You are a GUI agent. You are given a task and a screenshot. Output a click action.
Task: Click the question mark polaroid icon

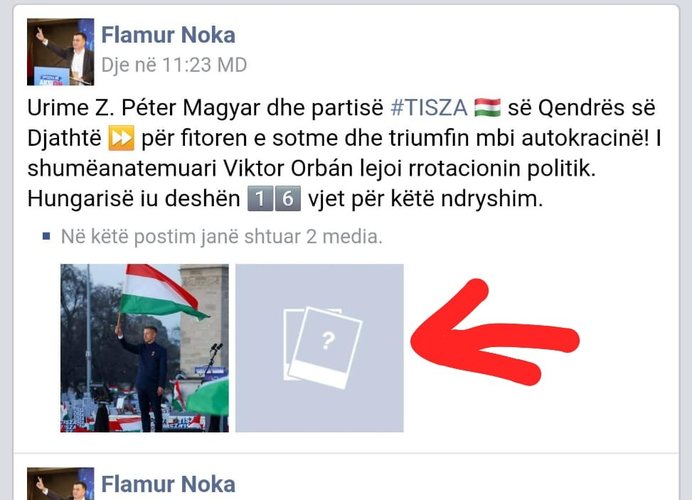click(x=323, y=347)
